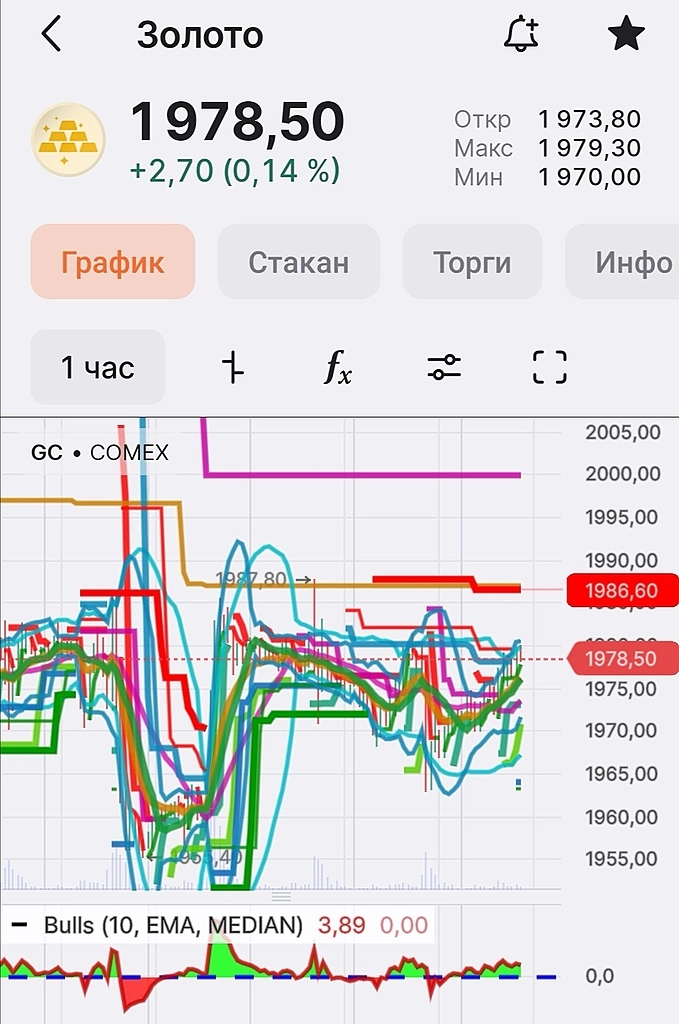This screenshot has height=1024, width=679.
Task: Open chart settings sliders icon
Action: click(x=444, y=368)
